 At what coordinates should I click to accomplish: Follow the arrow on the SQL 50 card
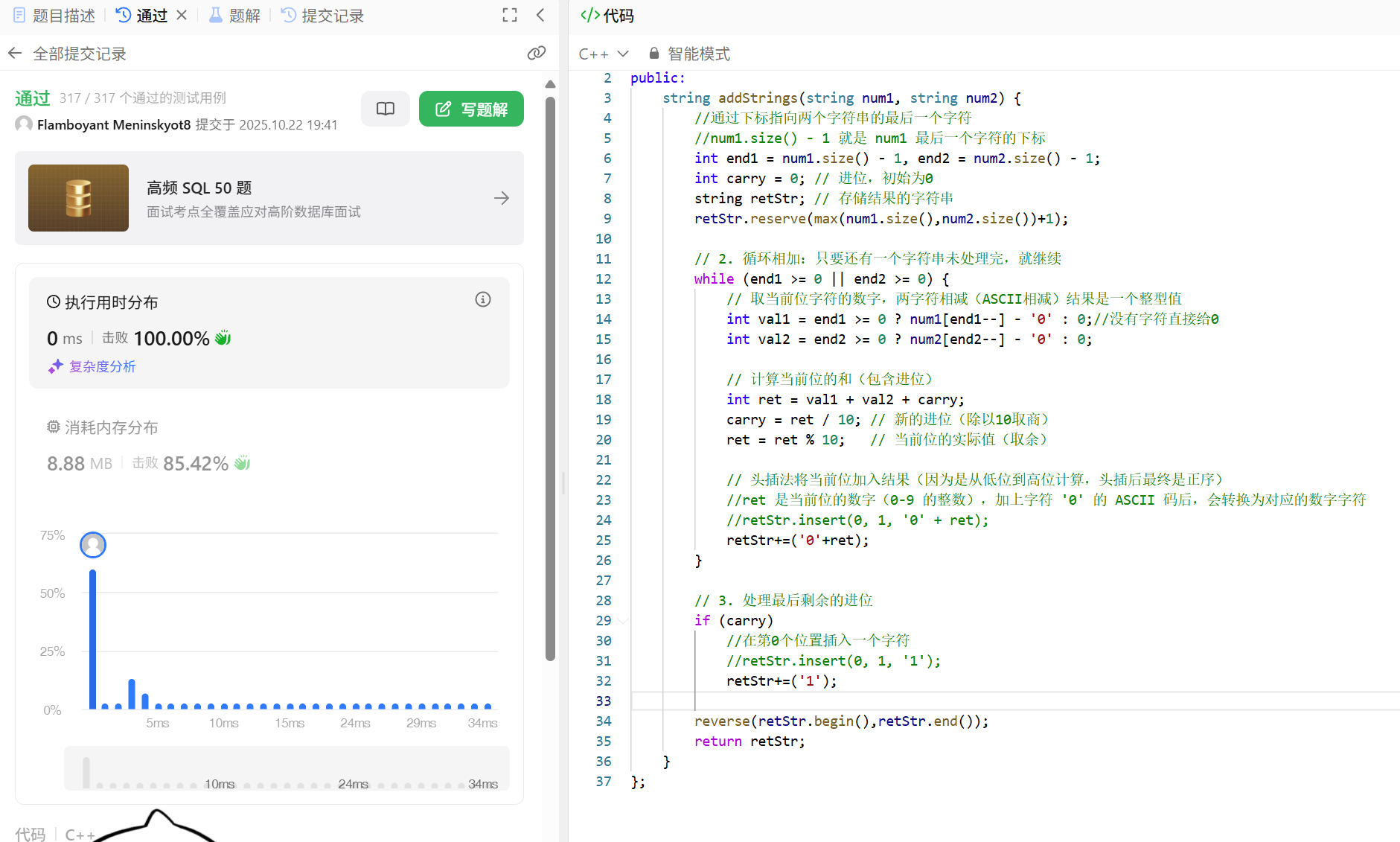click(502, 198)
